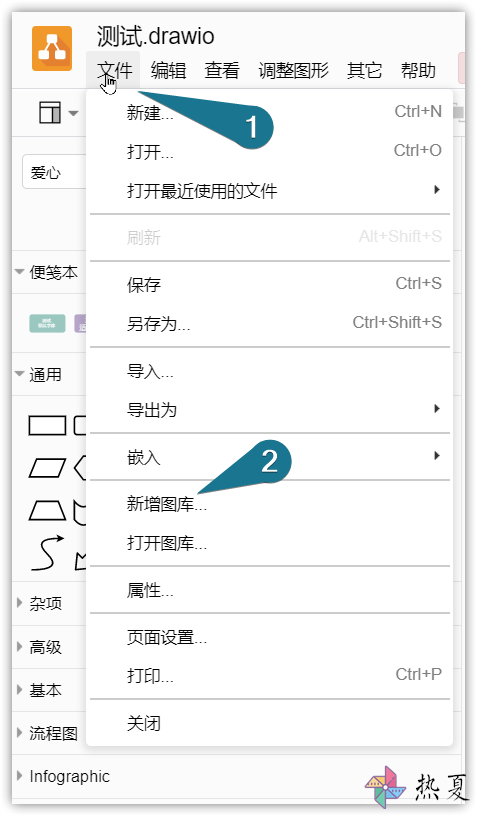Expand the 流程图 shape category

point(47,733)
